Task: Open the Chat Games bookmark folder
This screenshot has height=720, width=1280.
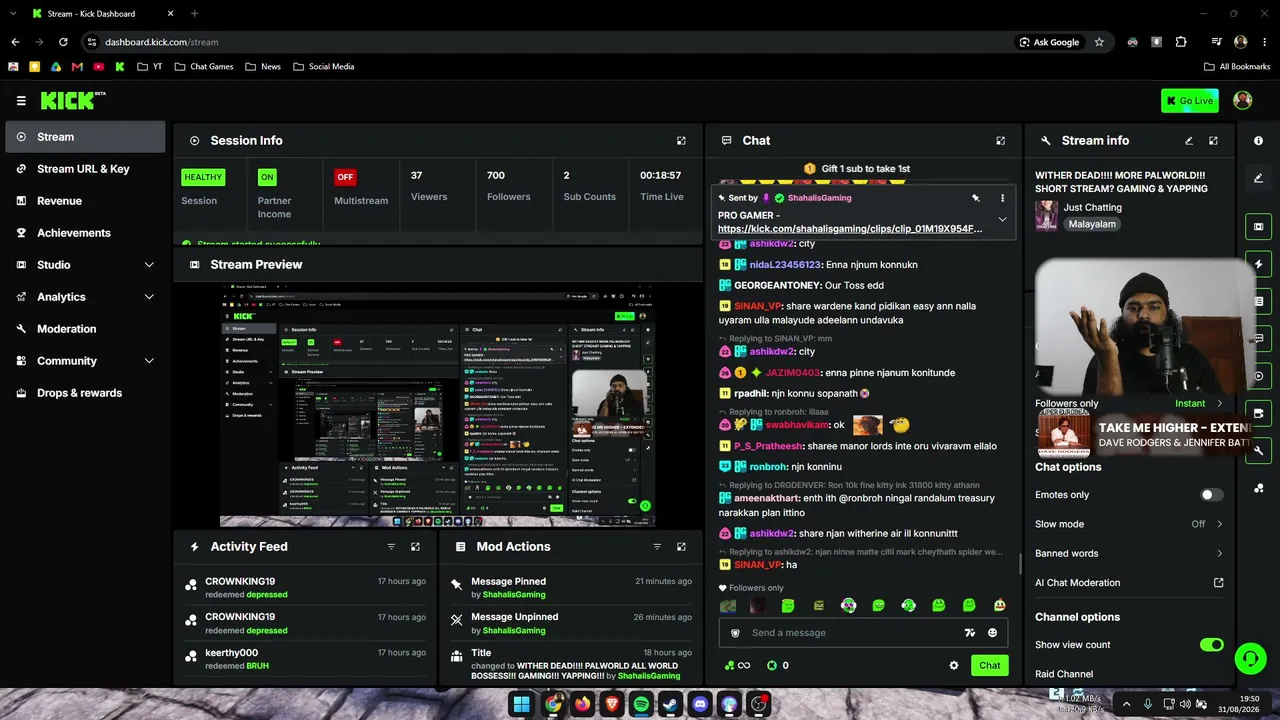Action: tap(204, 67)
